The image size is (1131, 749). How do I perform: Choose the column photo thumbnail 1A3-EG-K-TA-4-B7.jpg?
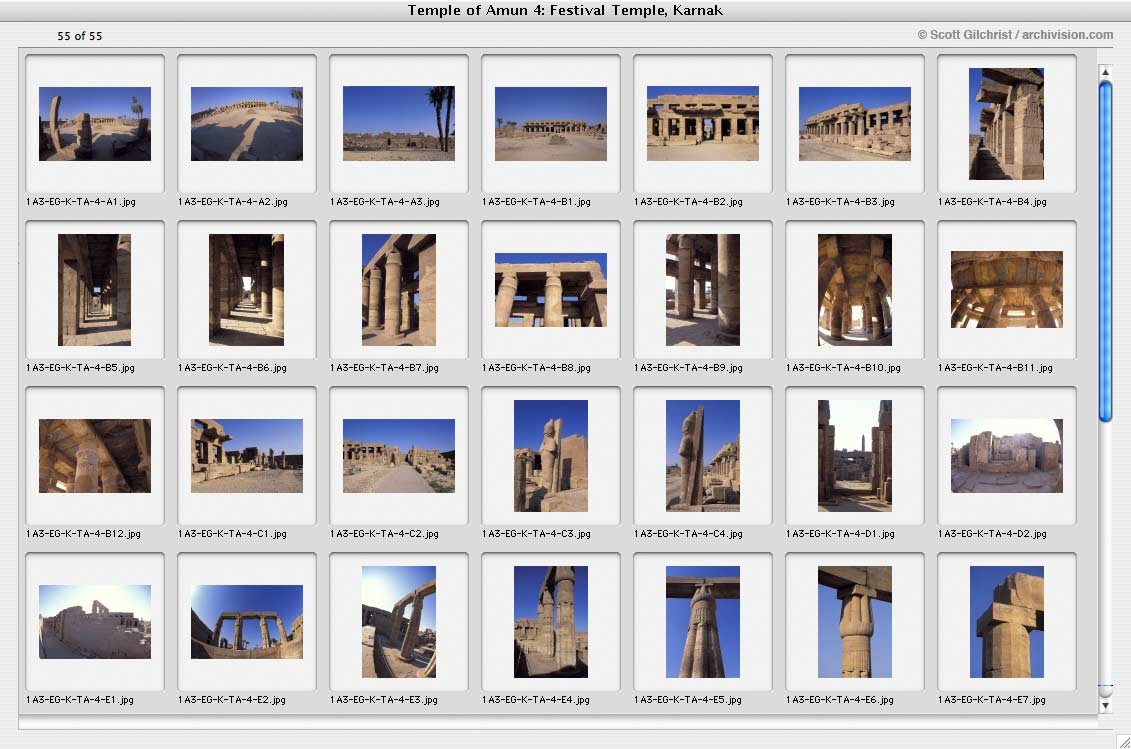(x=399, y=289)
